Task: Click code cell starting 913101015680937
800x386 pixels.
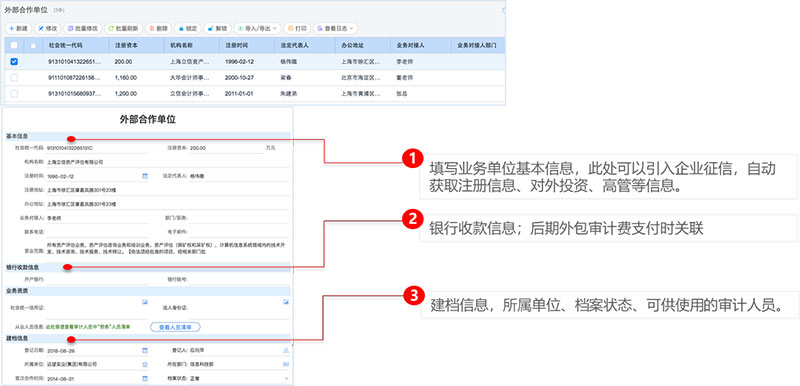Action: [74, 94]
